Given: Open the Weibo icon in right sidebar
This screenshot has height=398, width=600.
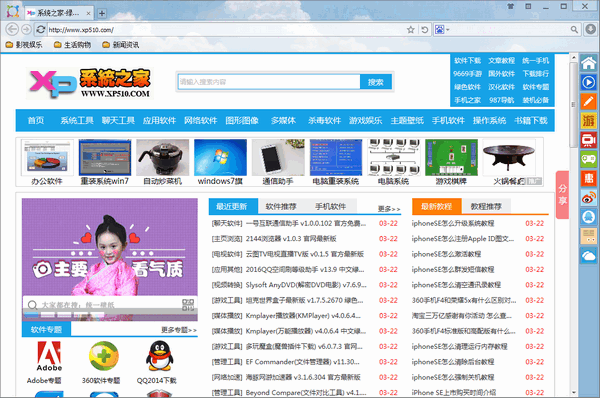Looking at the screenshot, I should [x=589, y=197].
